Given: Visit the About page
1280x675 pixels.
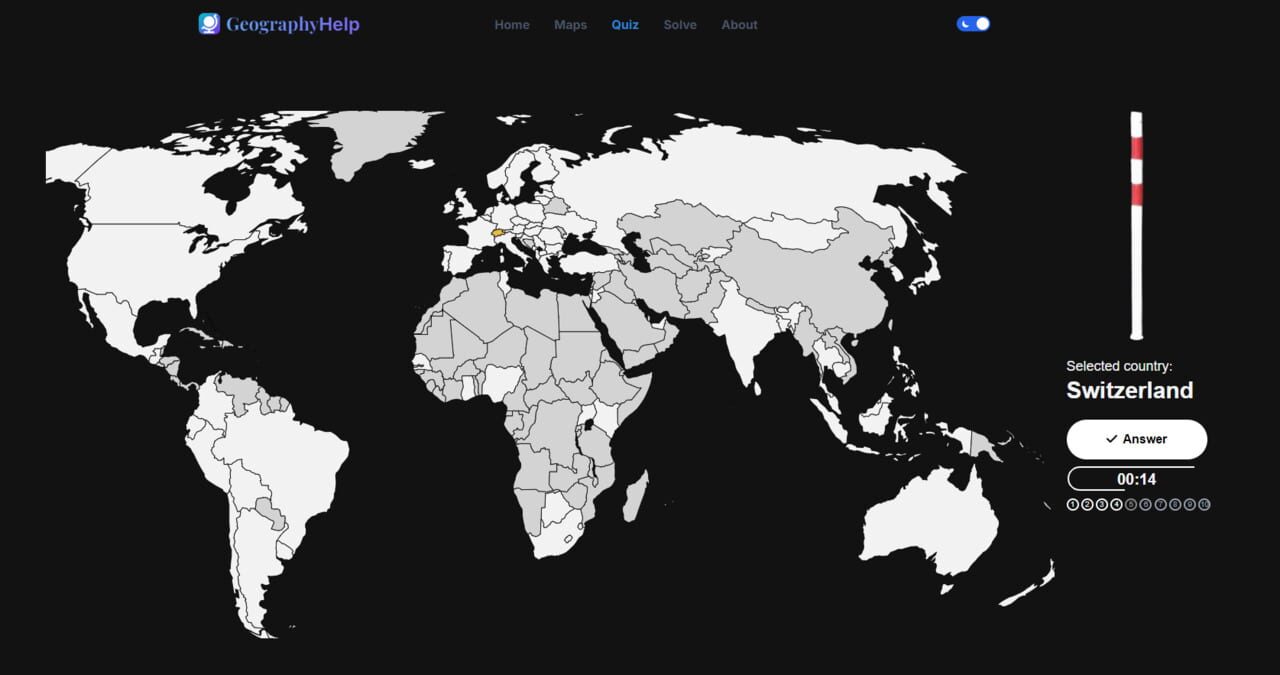Looking at the screenshot, I should click(739, 25).
